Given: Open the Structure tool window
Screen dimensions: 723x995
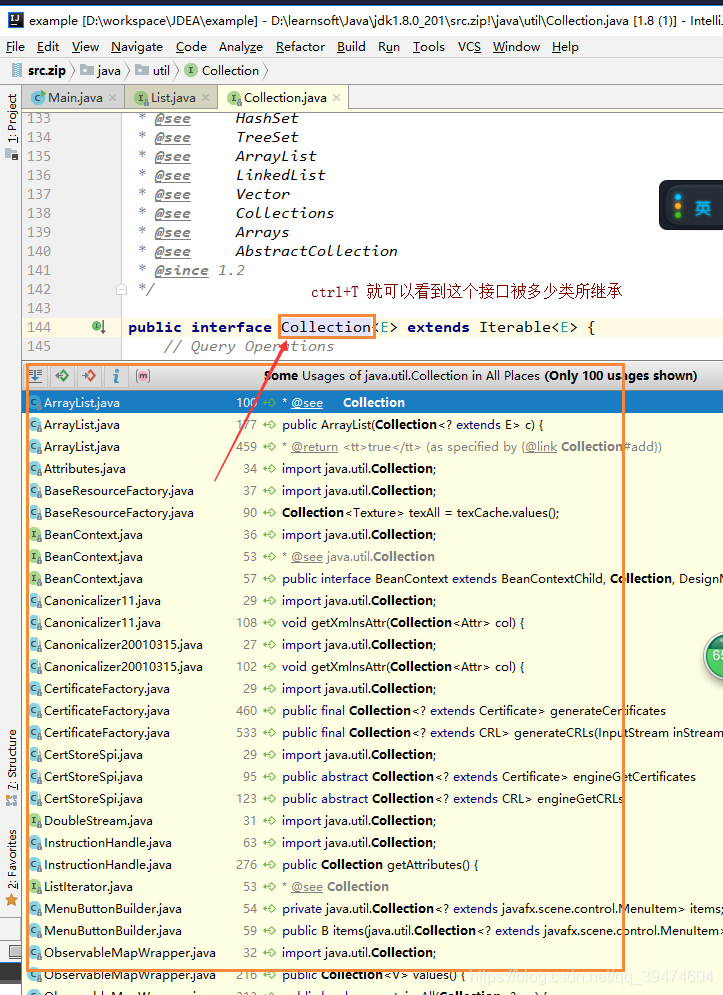Looking at the screenshot, I should (x=12, y=760).
